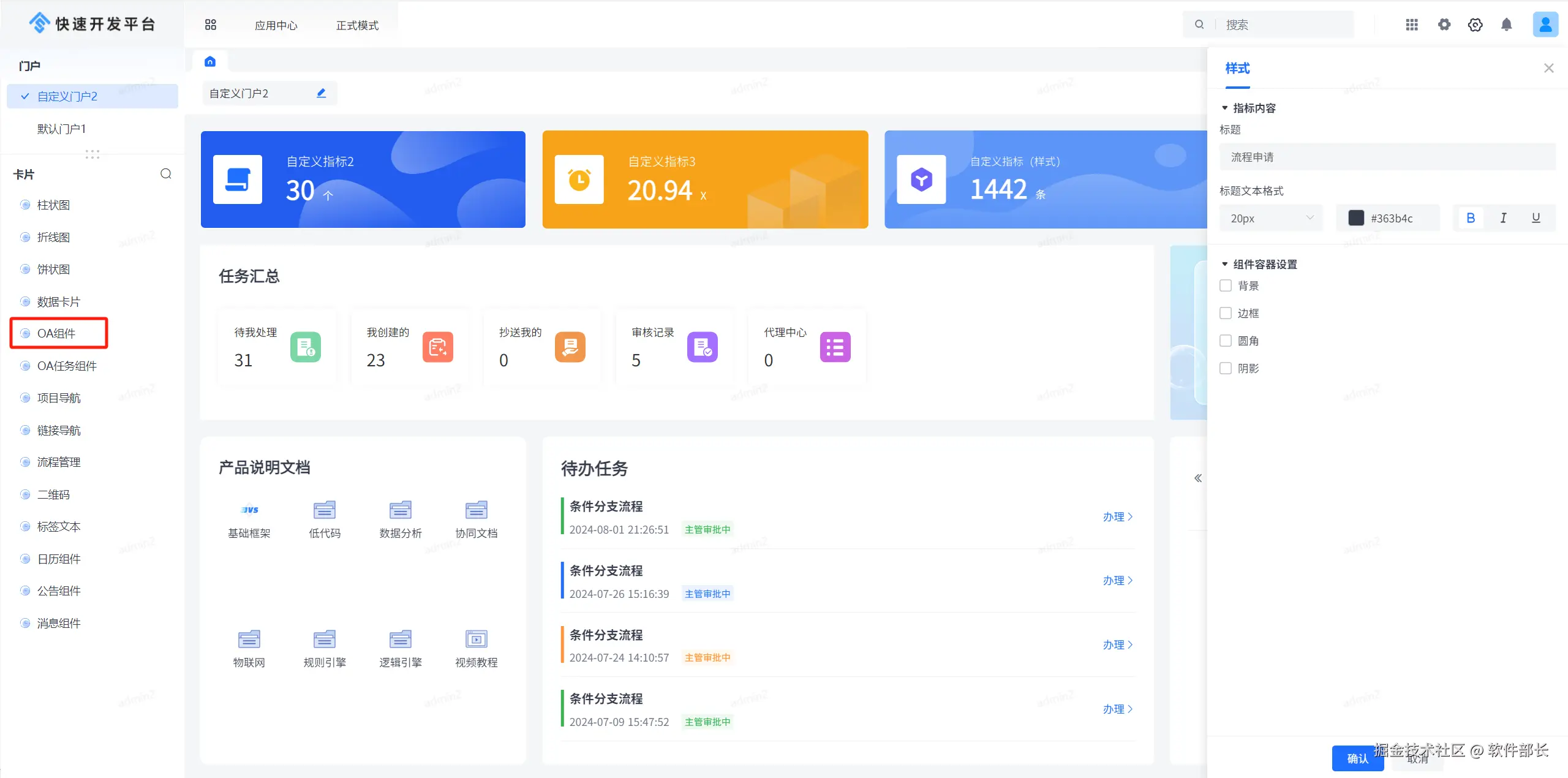Collapse the 组件容器设置 section
Viewport: 1568px width, 778px height.
click(1225, 264)
